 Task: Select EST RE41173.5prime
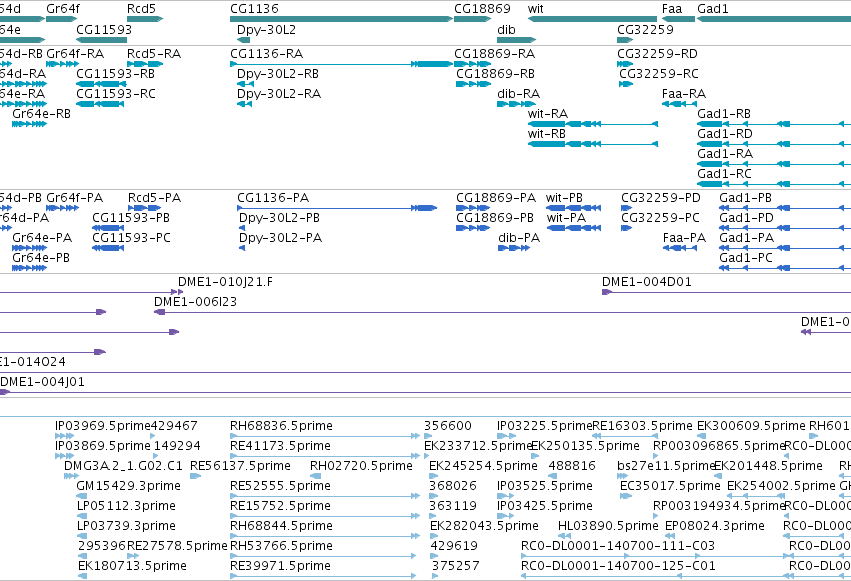(x=325, y=456)
